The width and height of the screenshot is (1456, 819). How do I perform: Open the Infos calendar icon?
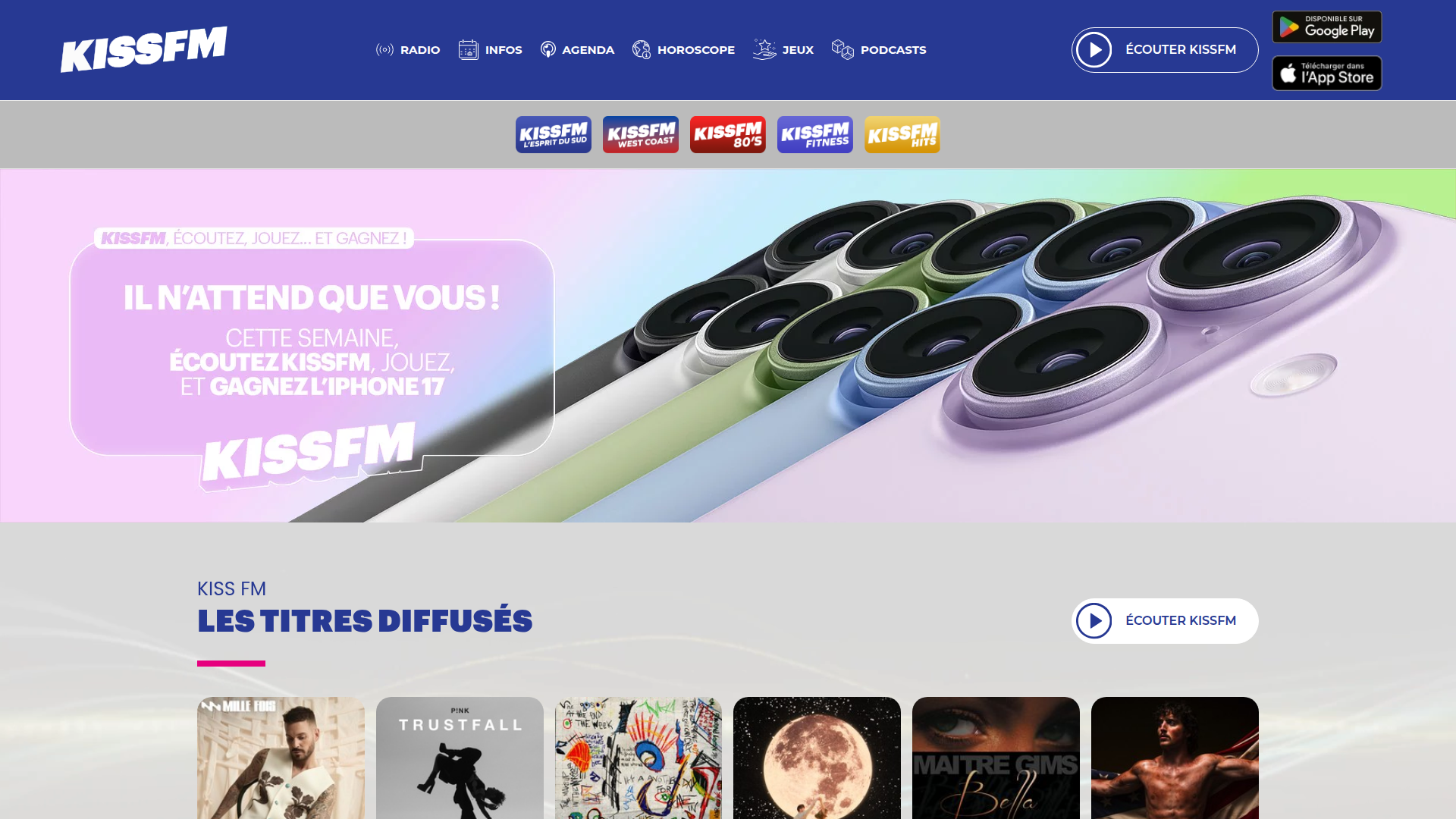click(468, 50)
